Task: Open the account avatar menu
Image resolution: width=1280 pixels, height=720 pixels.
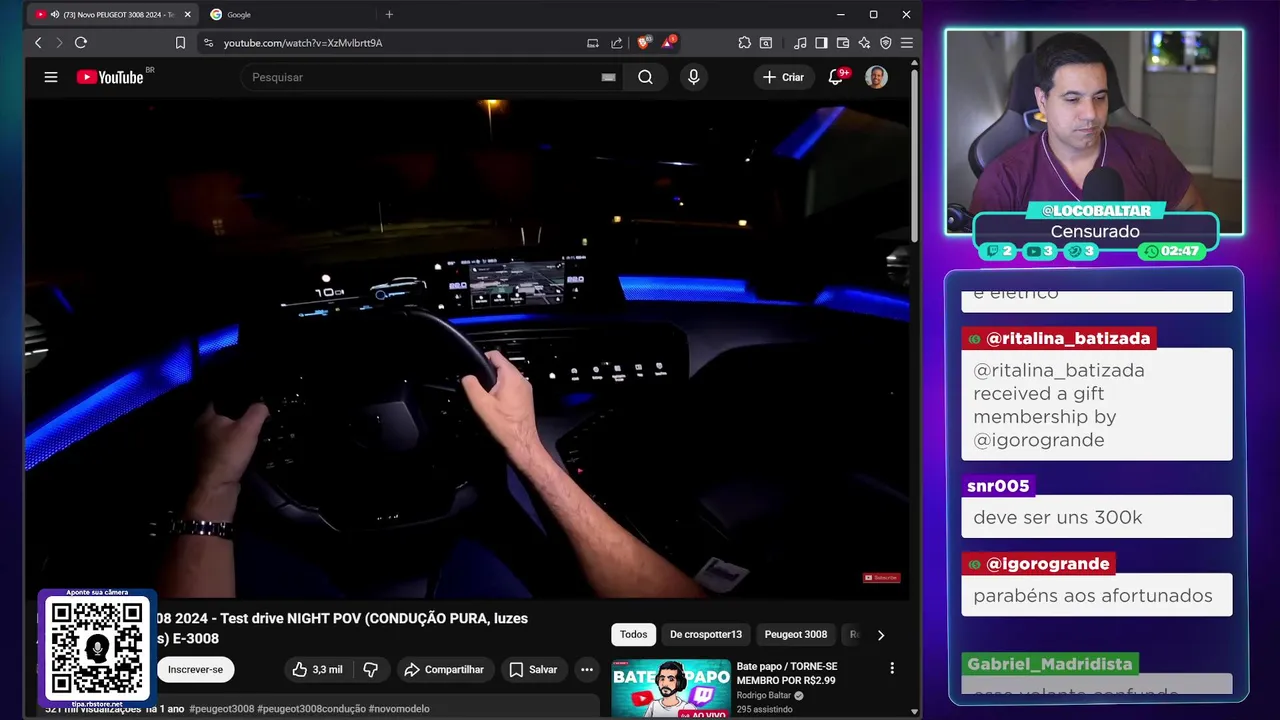Action: pos(876,77)
